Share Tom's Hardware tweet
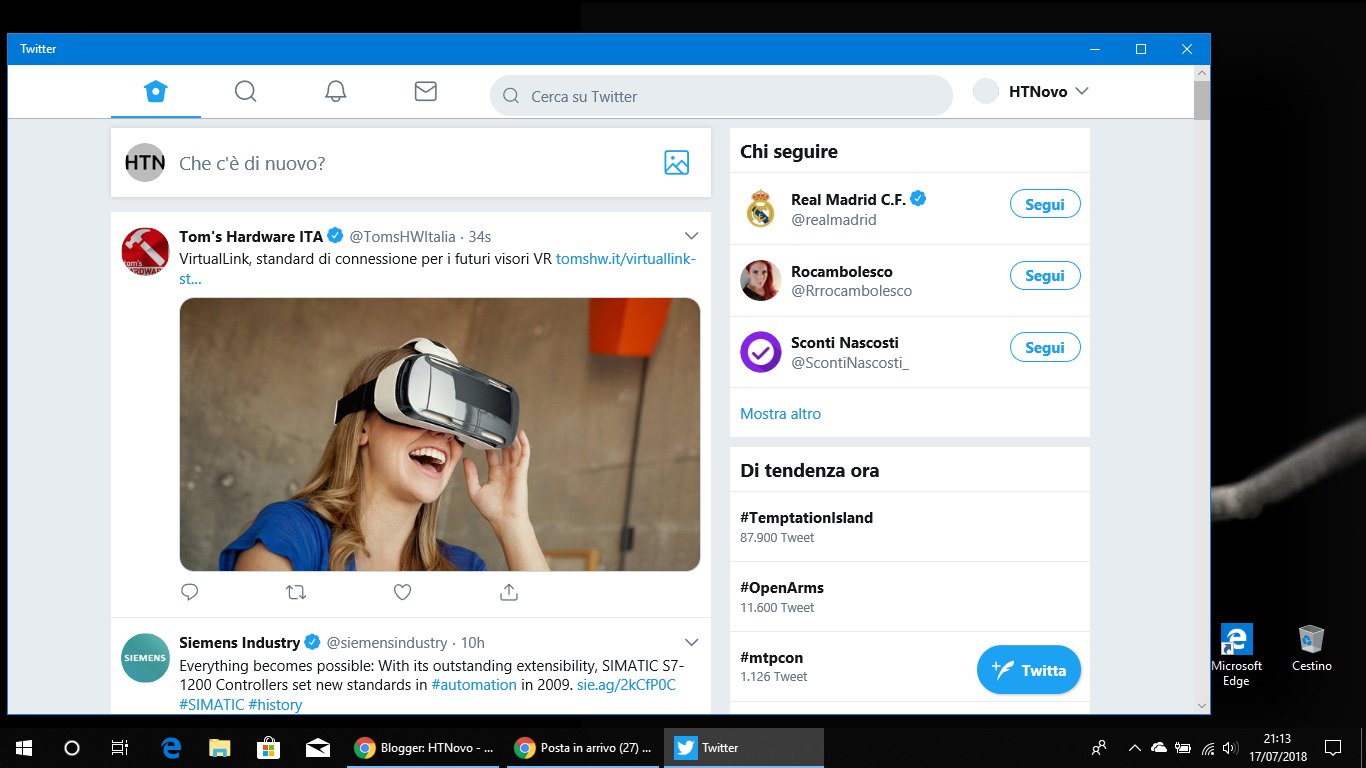1366x768 pixels. click(509, 592)
